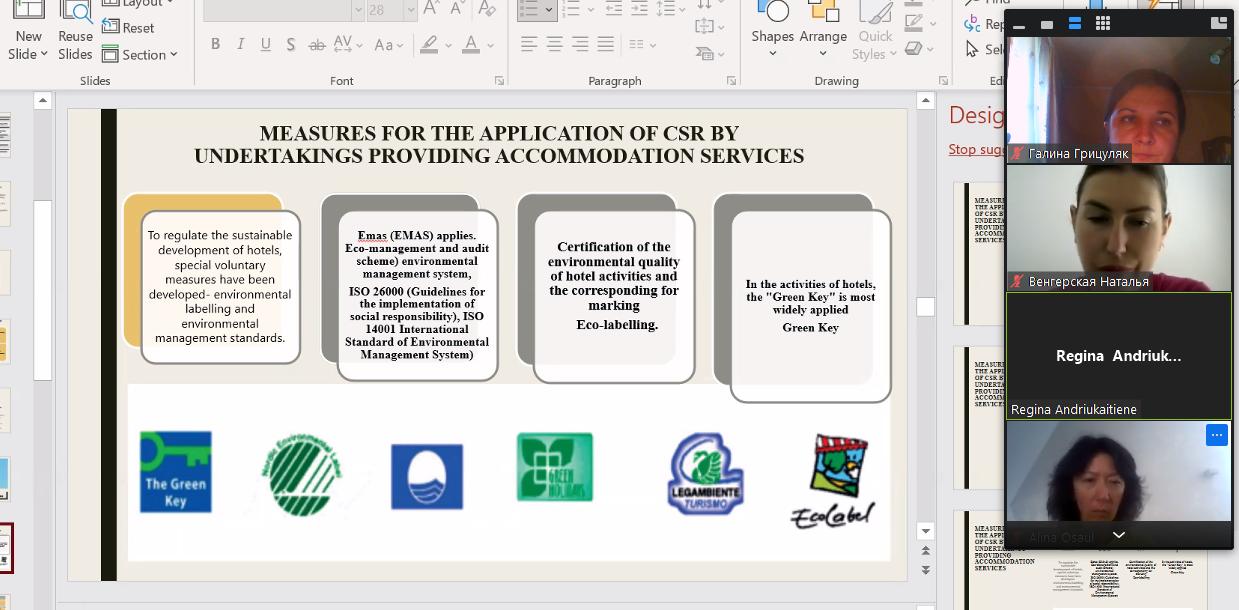Switch Zoom panel to gallery grid view
This screenshot has width=1239, height=610.
point(1102,24)
